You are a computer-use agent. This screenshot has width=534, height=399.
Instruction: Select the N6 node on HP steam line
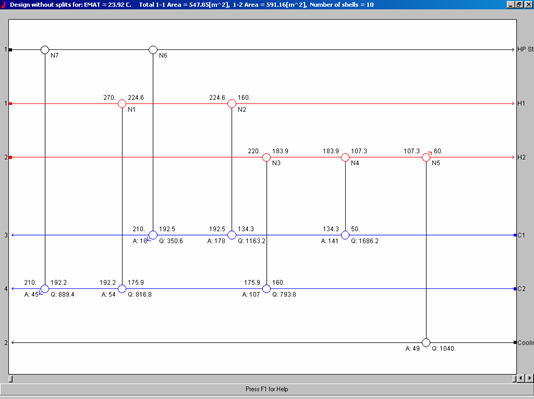pos(153,50)
